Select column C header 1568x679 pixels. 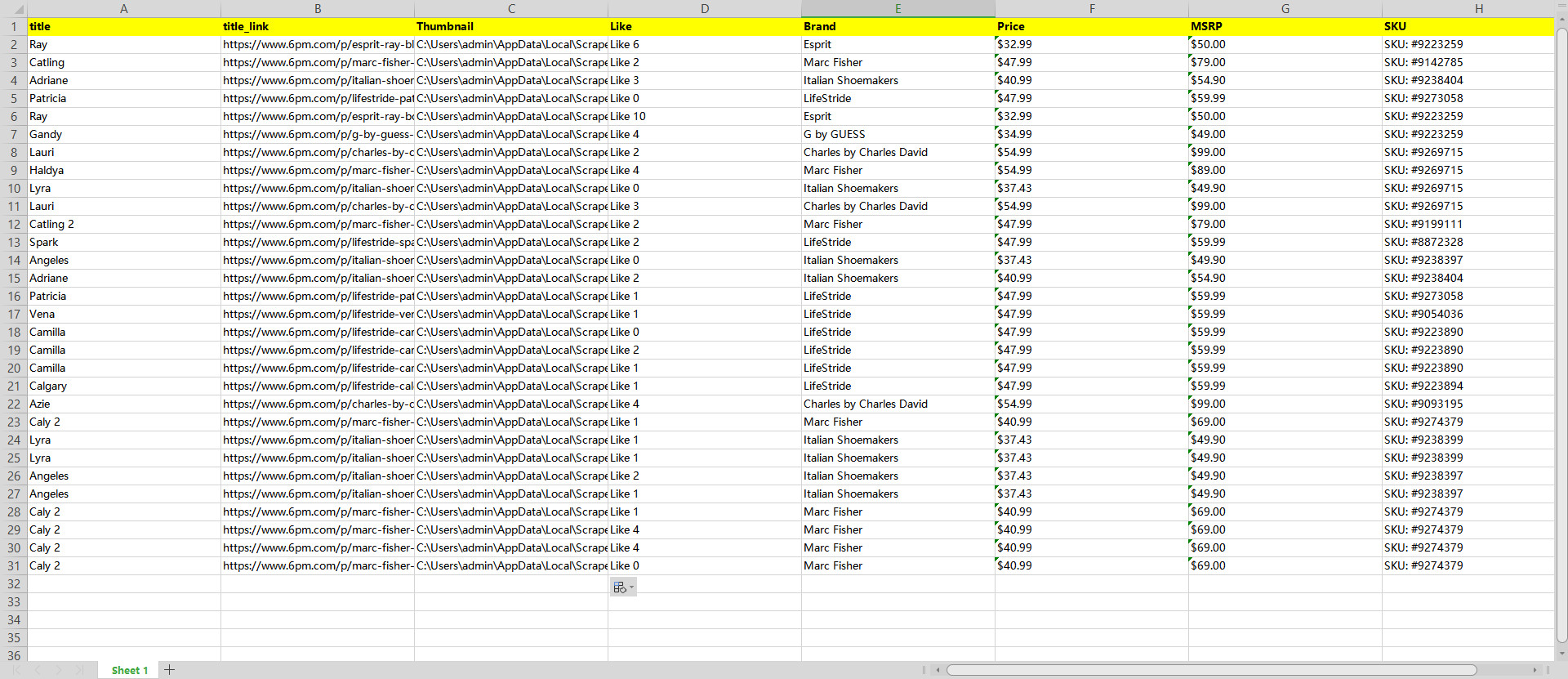pos(511,9)
